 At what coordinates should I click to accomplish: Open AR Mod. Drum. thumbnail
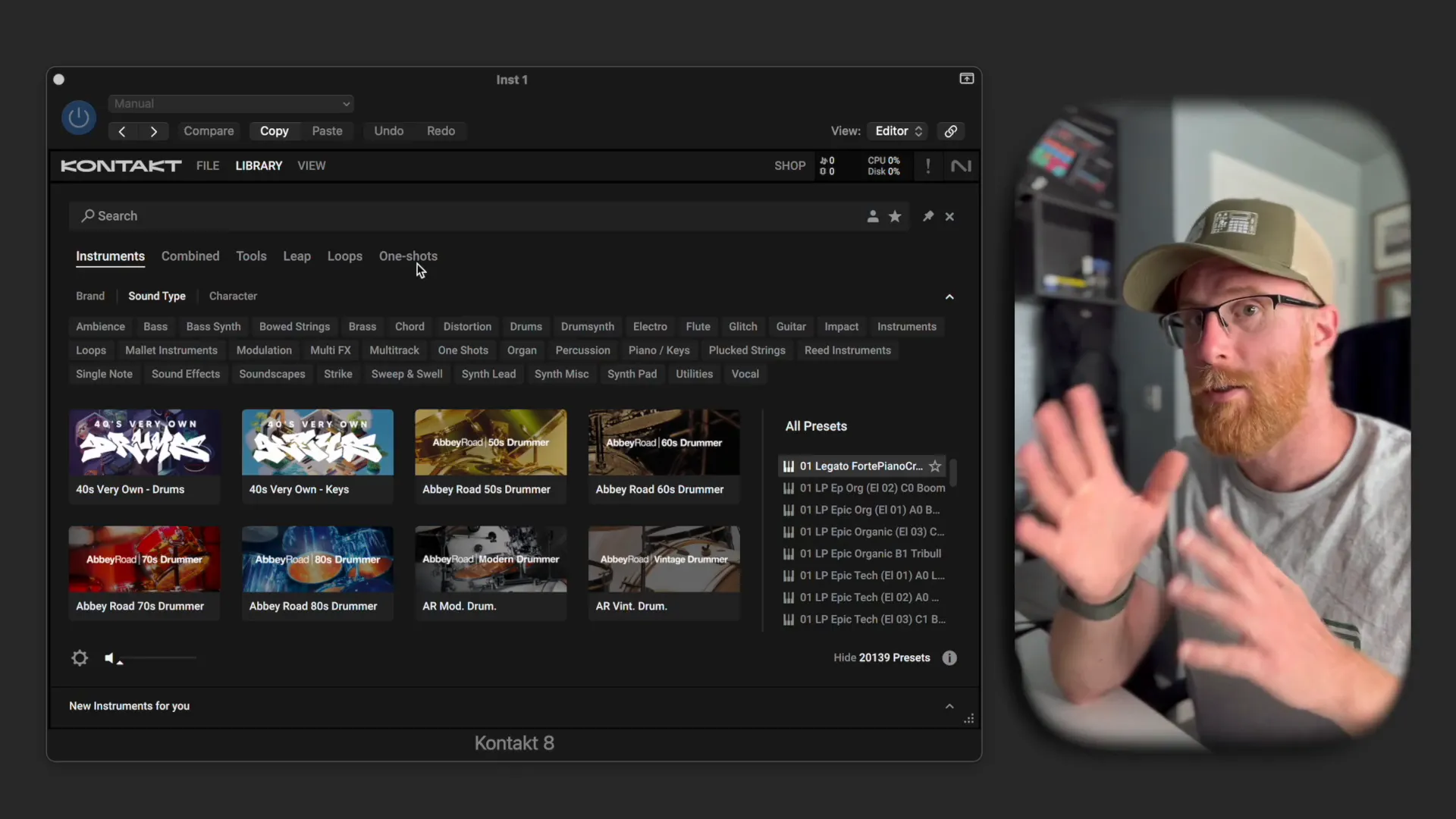tap(490, 573)
